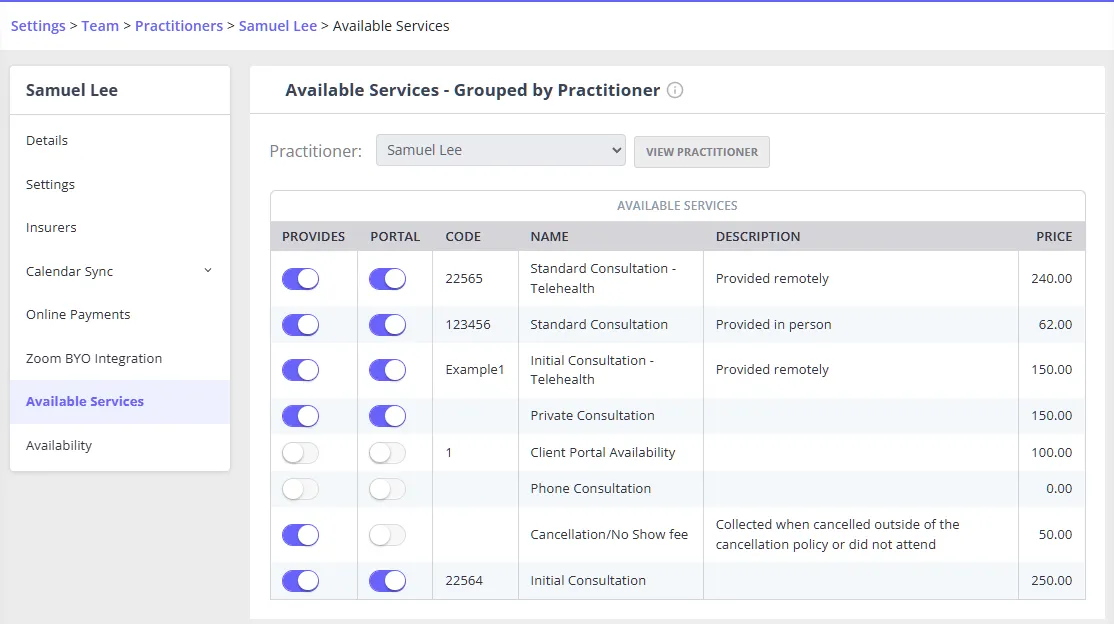The image size is (1114, 624).
Task: Click the info icon beside Available Services heading
Action: point(675,90)
